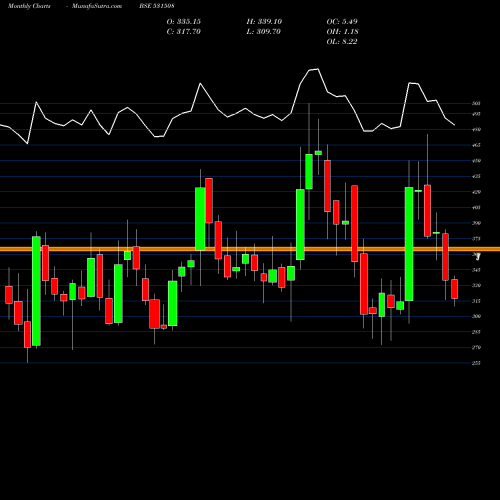500x500 pixels.
Task: Click the Monthly Charts title text
Action: click(x=29, y=6)
